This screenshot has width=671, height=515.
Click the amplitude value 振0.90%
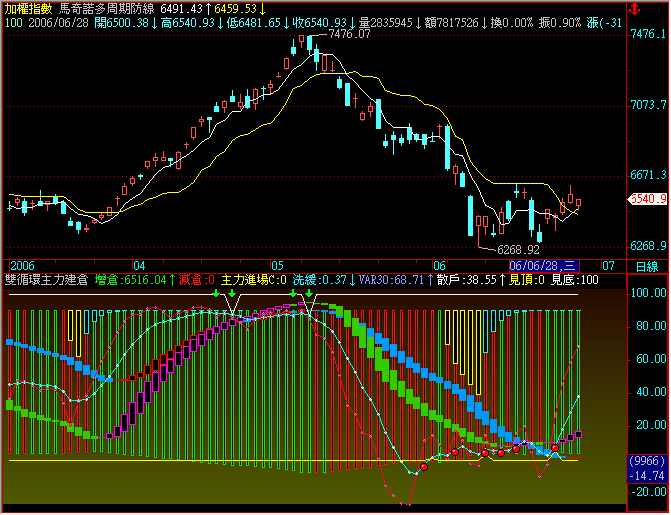[559, 23]
